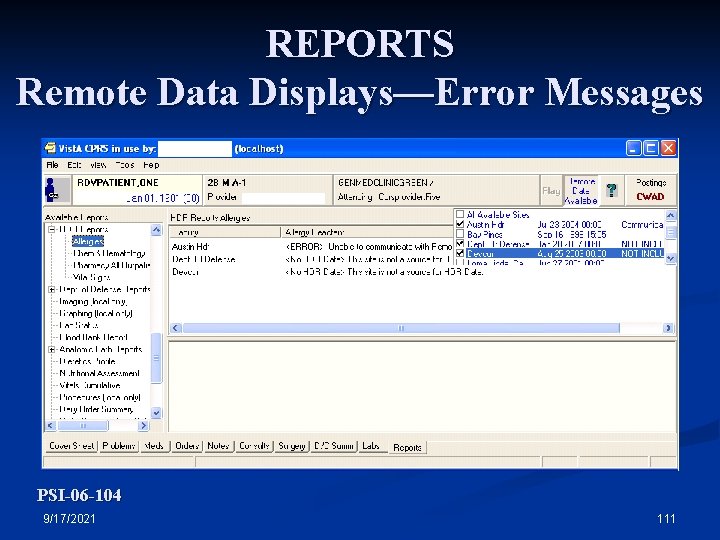Select Blood Bank Report item

pyautogui.click(x=93, y=337)
